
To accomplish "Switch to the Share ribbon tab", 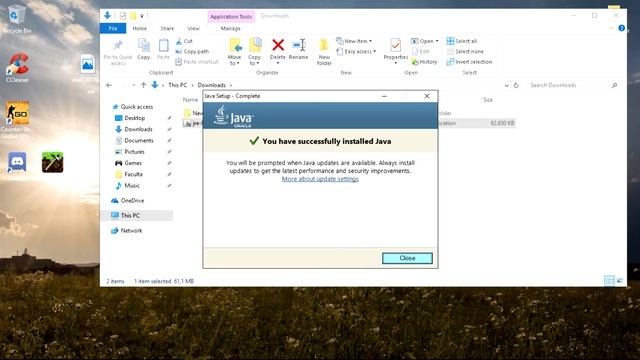I will pyautogui.click(x=167, y=28).
